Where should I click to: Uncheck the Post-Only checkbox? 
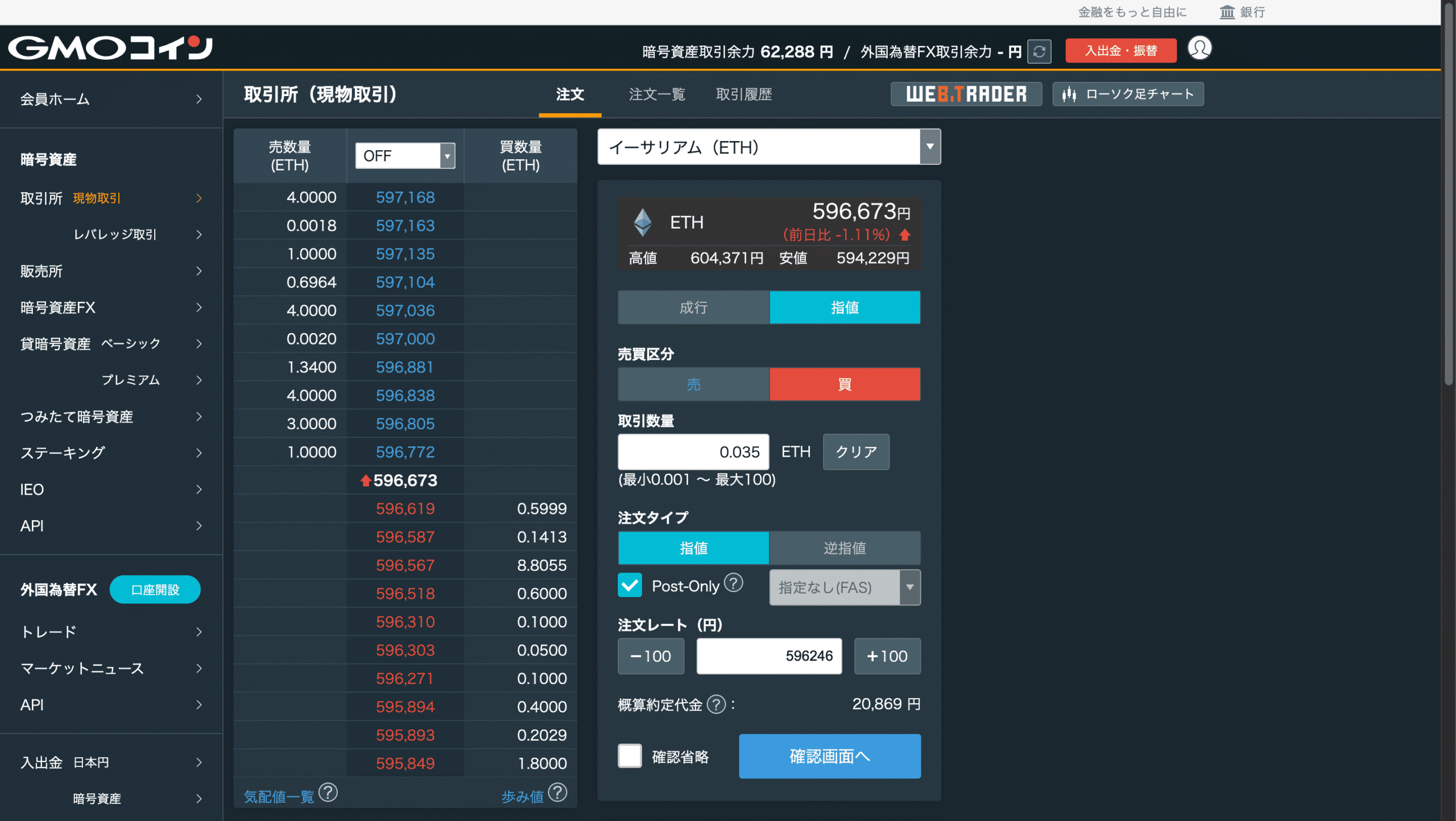point(630,585)
